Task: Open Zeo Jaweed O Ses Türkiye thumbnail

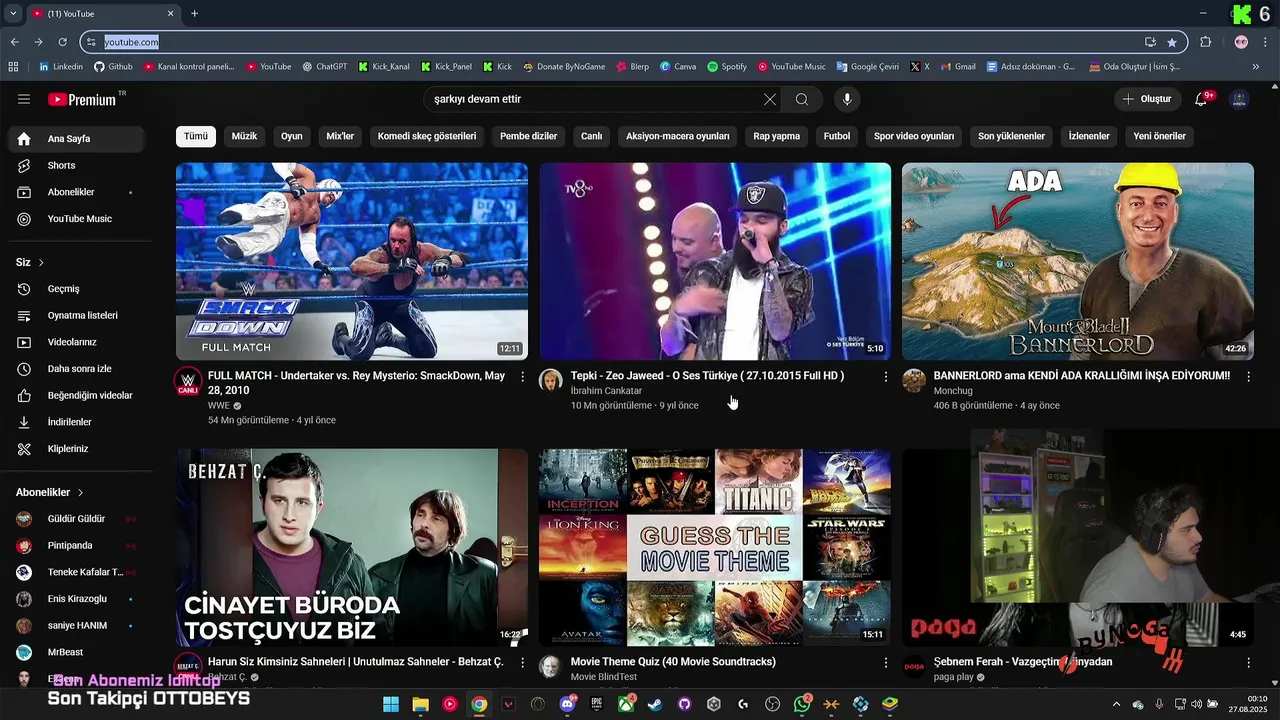Action: coord(715,261)
